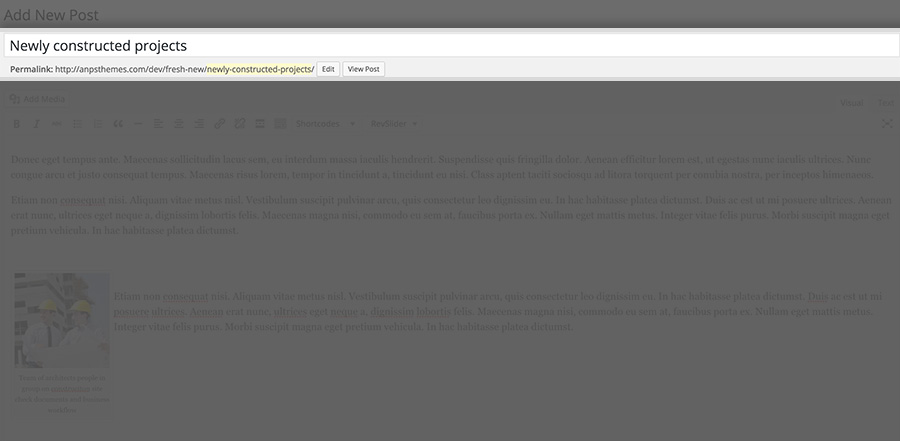Open the RevSlider dropdown
The height and width of the screenshot is (441, 900).
click(x=393, y=124)
